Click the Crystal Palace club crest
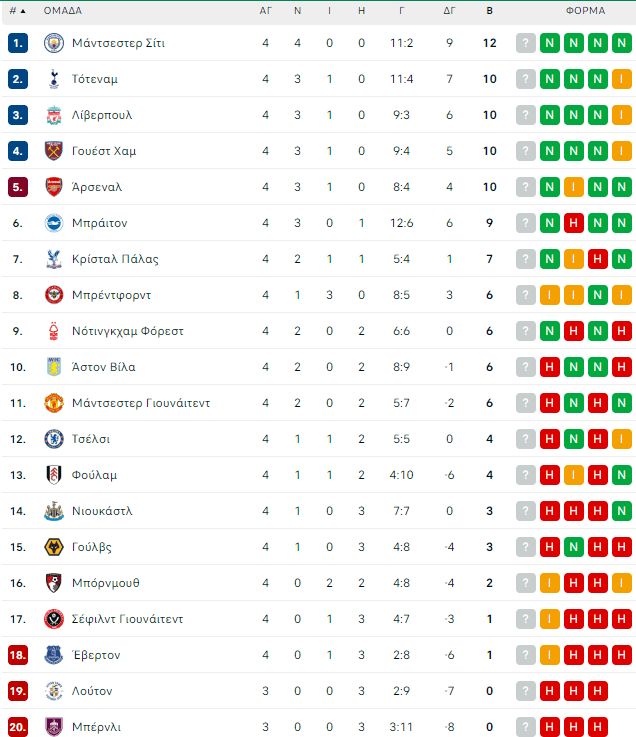Screen dimensions: 636x737 pyautogui.click(x=53, y=259)
